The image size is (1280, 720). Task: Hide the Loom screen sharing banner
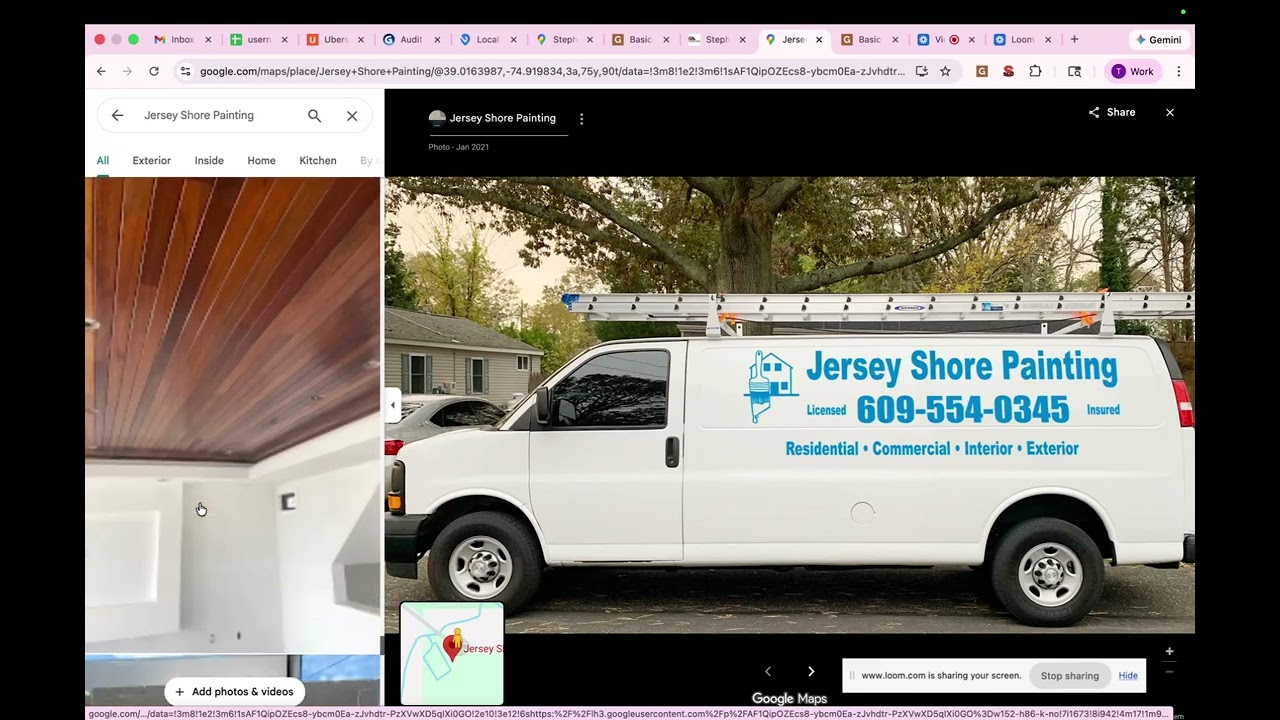pos(1128,676)
